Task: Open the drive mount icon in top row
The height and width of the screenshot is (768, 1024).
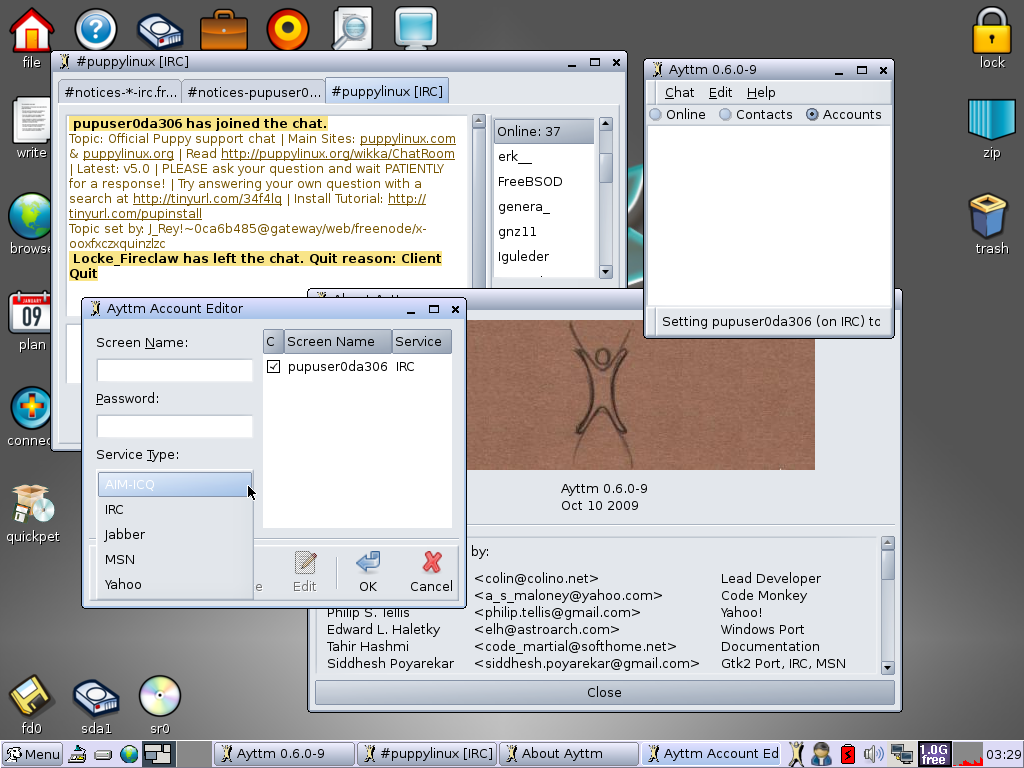Action: 160,29
